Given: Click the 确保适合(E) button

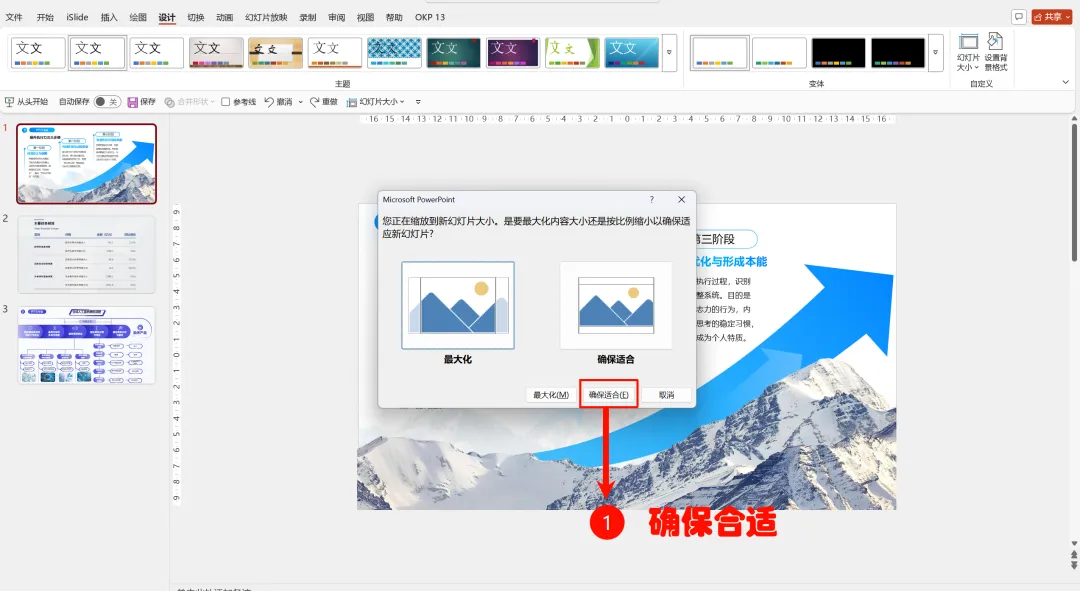Looking at the screenshot, I should click(609, 395).
